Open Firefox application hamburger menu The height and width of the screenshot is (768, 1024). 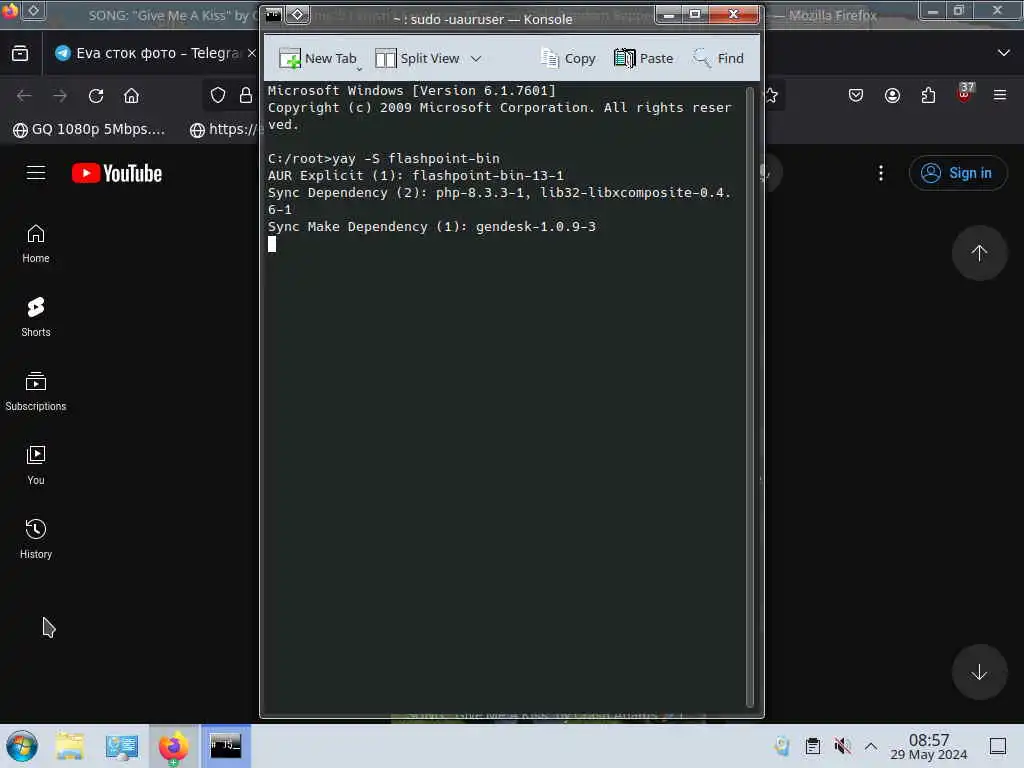click(1000, 96)
